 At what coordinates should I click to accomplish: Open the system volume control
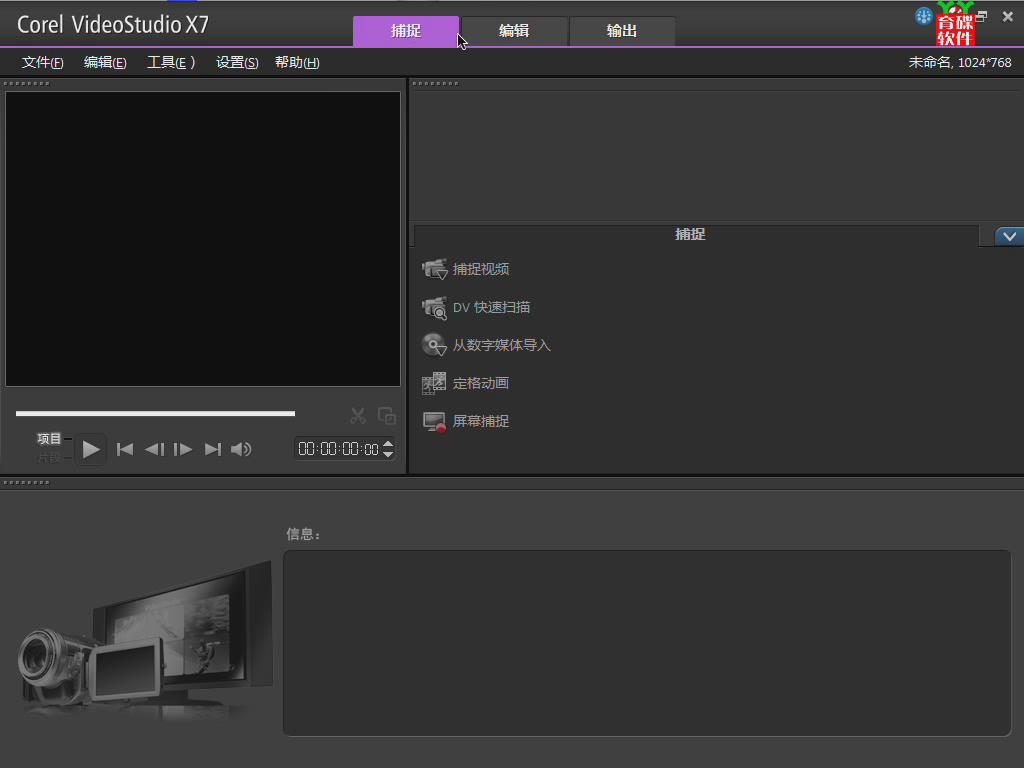(x=241, y=449)
